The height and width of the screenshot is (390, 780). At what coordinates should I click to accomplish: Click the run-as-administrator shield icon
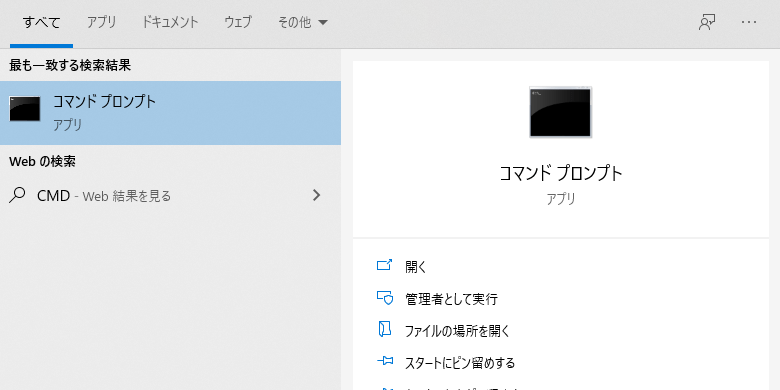click(385, 297)
